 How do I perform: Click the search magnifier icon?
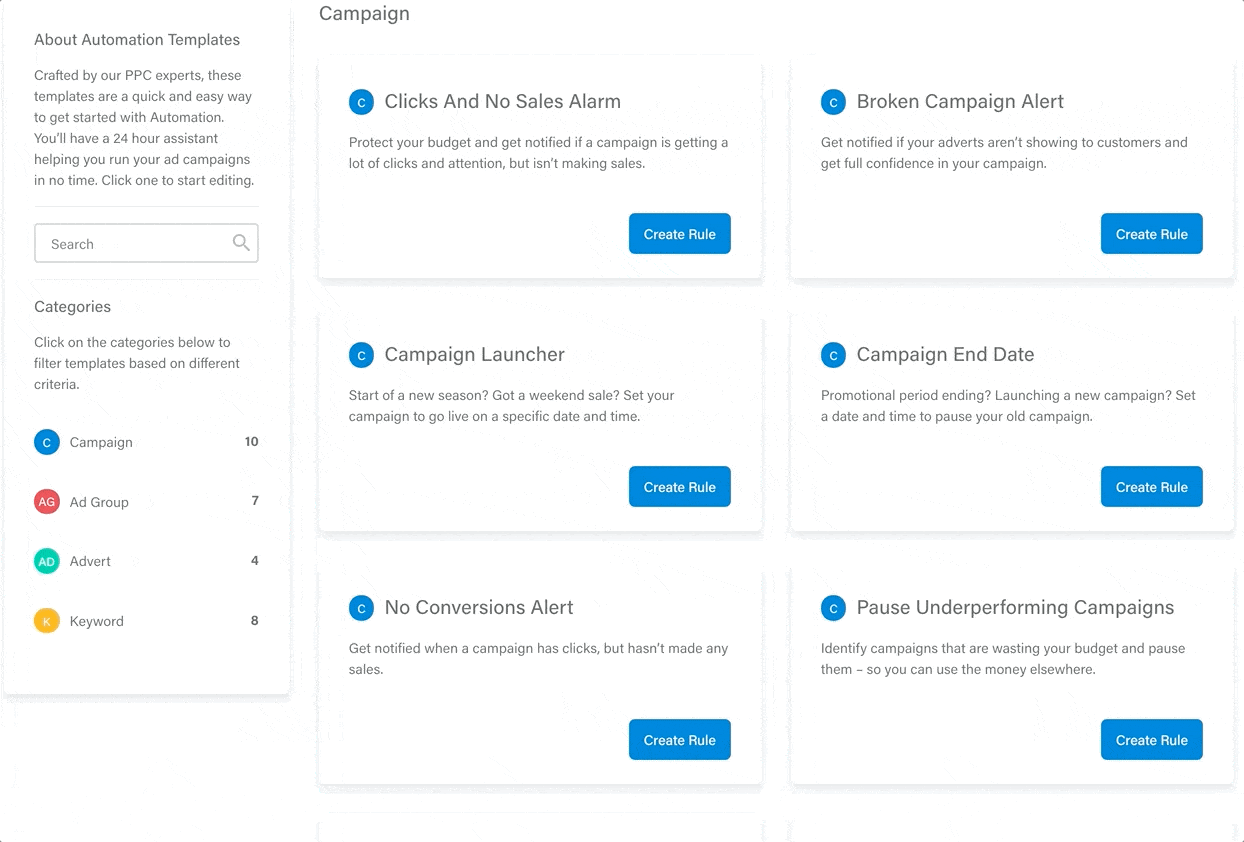coord(241,242)
